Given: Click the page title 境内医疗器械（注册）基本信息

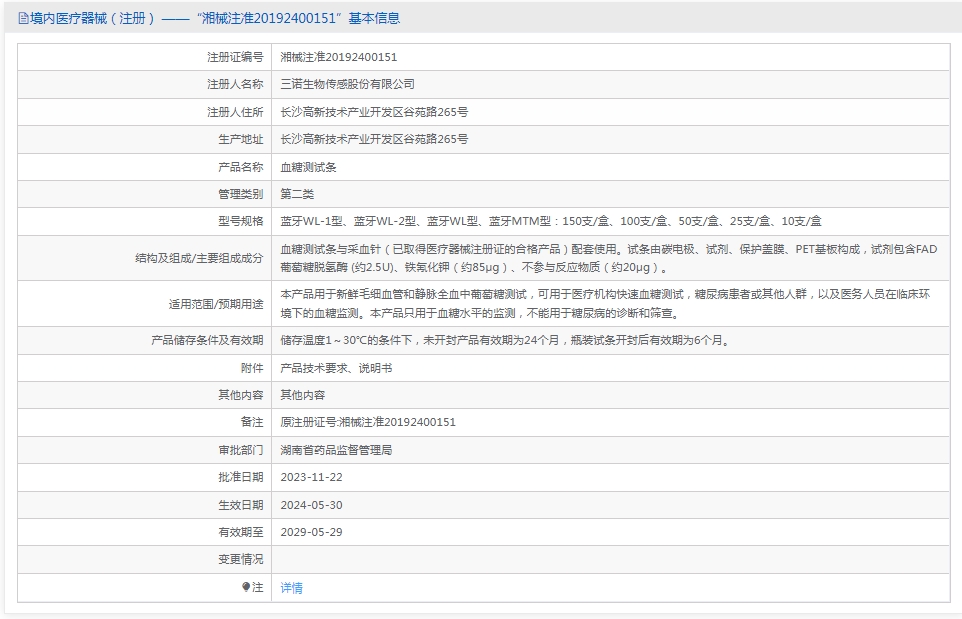Looking at the screenshot, I should (215, 18).
